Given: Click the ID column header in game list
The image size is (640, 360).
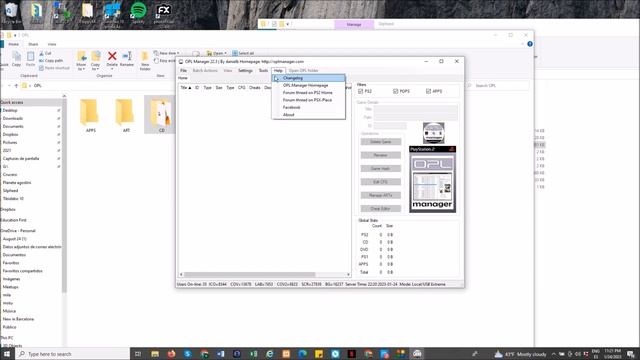Looking at the screenshot, I should pyautogui.click(x=197, y=88).
